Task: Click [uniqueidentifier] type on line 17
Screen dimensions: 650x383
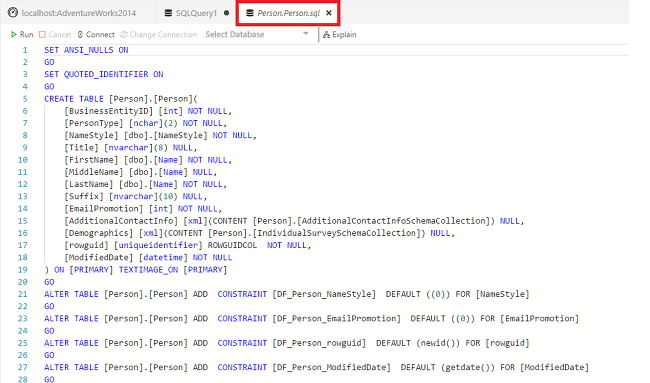Action: [x=158, y=245]
